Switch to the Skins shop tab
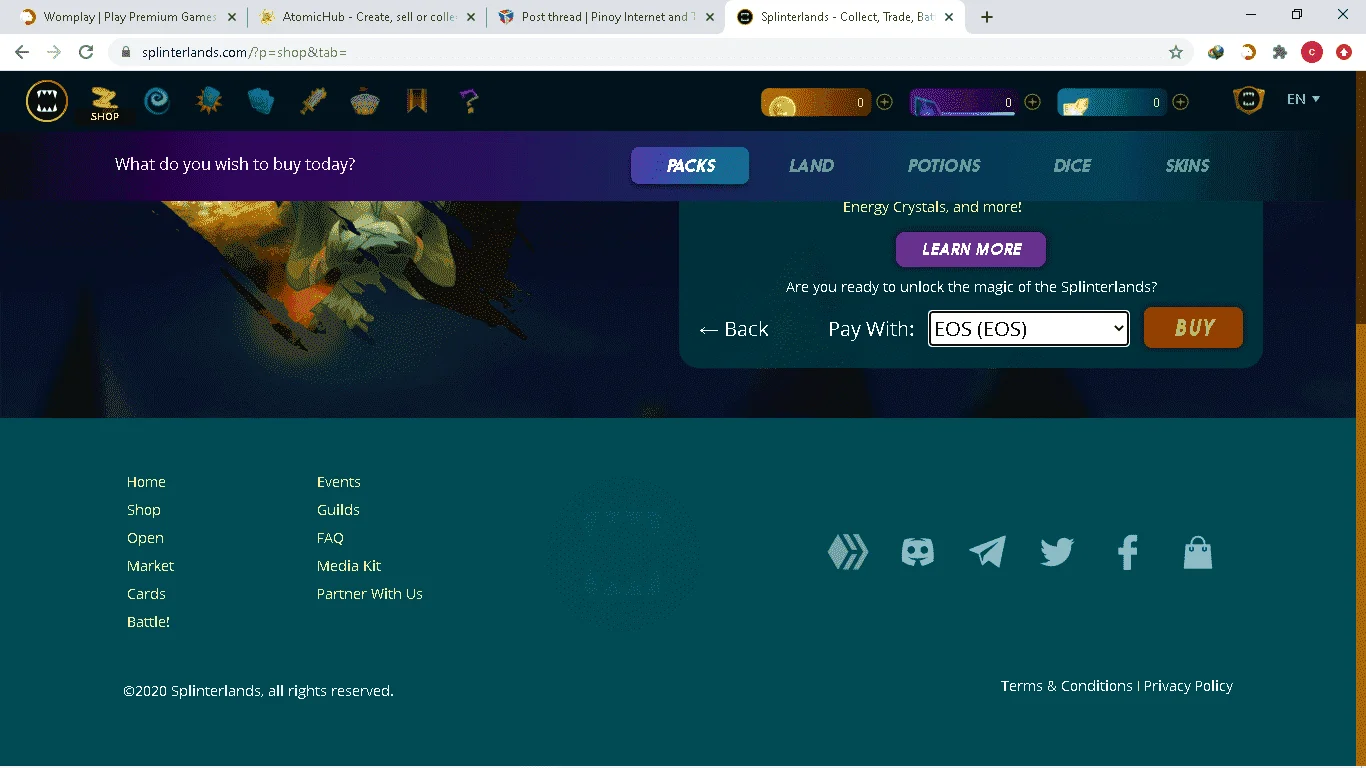 (x=1187, y=166)
